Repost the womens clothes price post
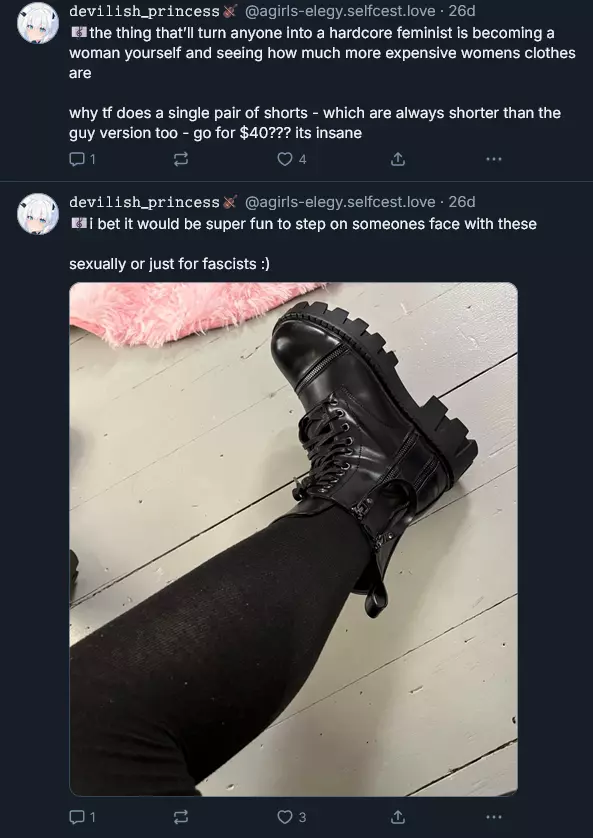The width and height of the screenshot is (593, 838). tap(181, 159)
